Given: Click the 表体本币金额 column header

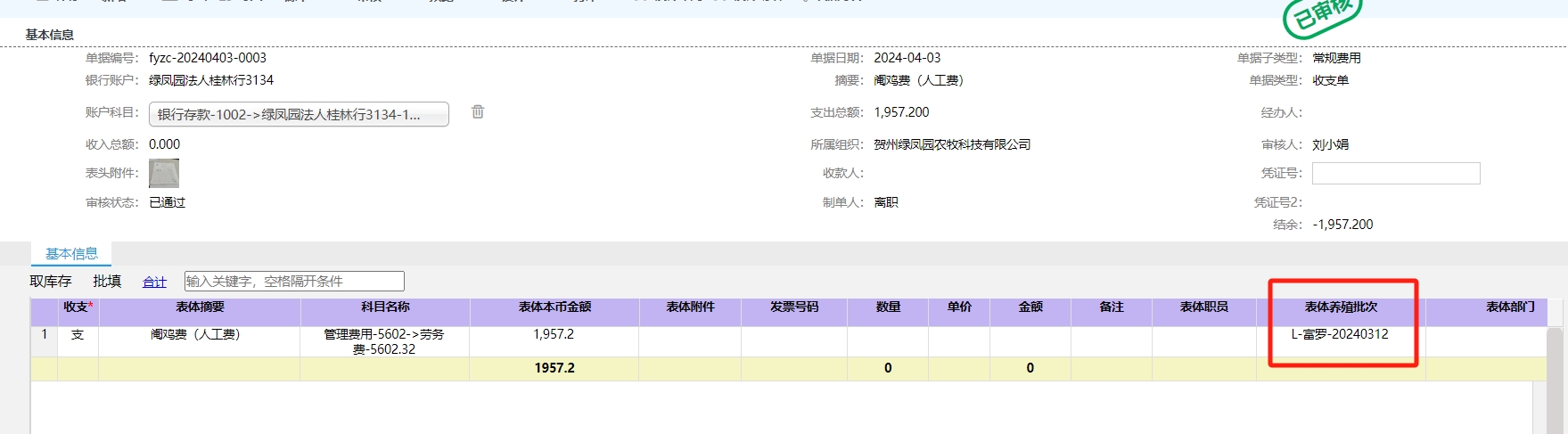Looking at the screenshot, I should pos(554,307).
